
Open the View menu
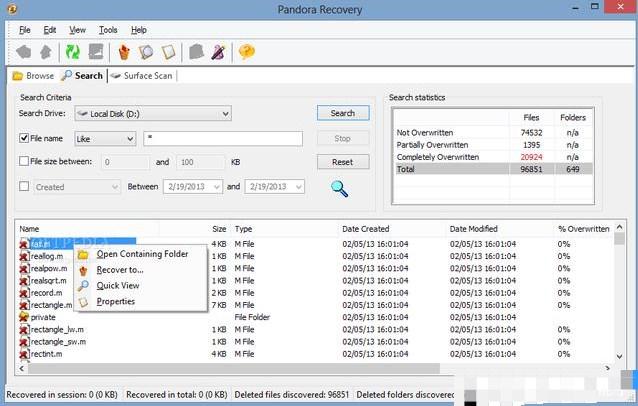click(x=77, y=30)
